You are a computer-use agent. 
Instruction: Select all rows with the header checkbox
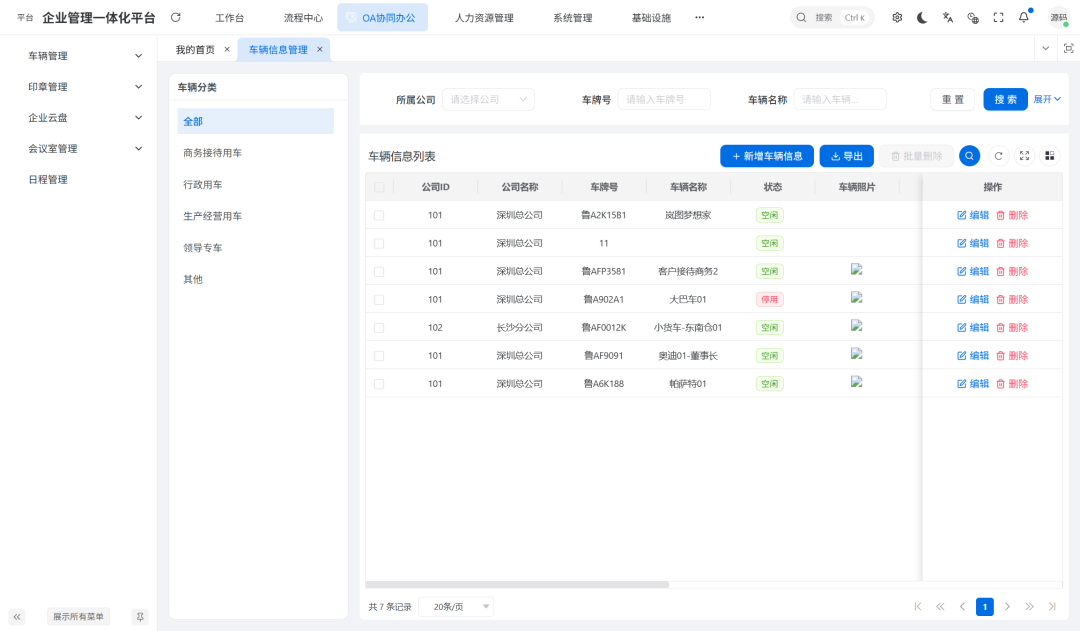point(380,187)
